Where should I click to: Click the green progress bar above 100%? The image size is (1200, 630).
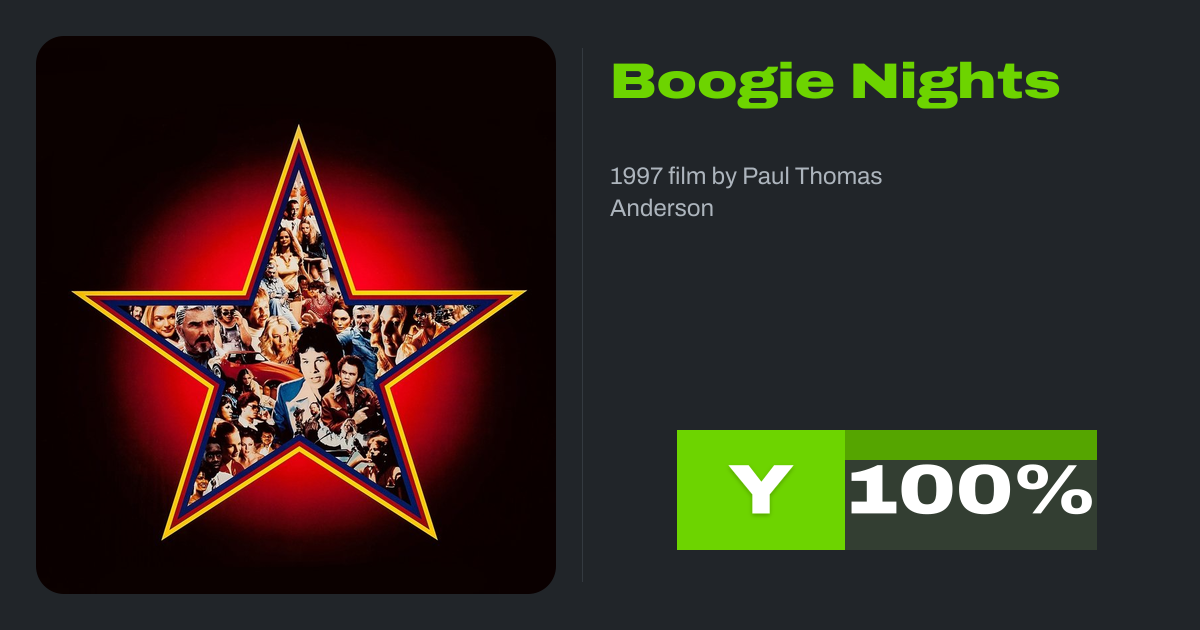click(971, 444)
